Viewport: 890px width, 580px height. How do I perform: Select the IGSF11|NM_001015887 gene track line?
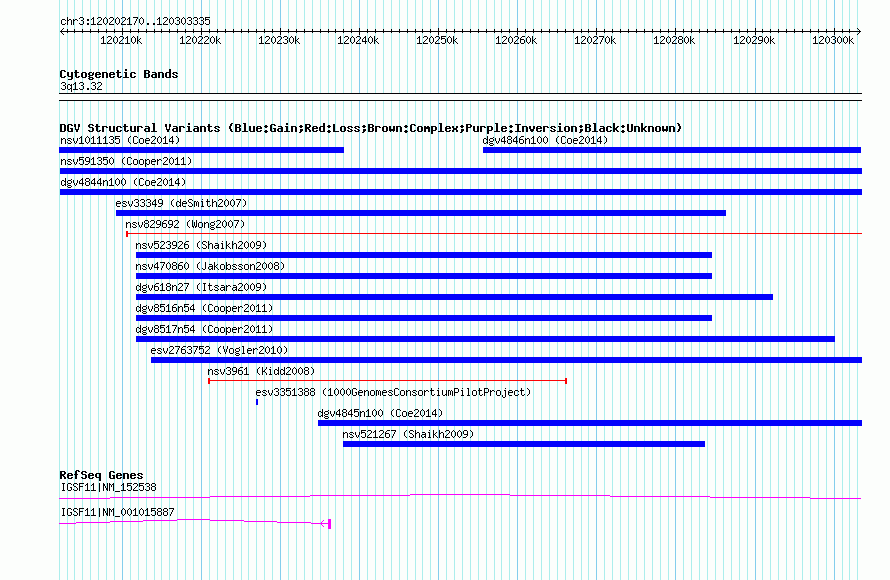pyautogui.click(x=195, y=522)
